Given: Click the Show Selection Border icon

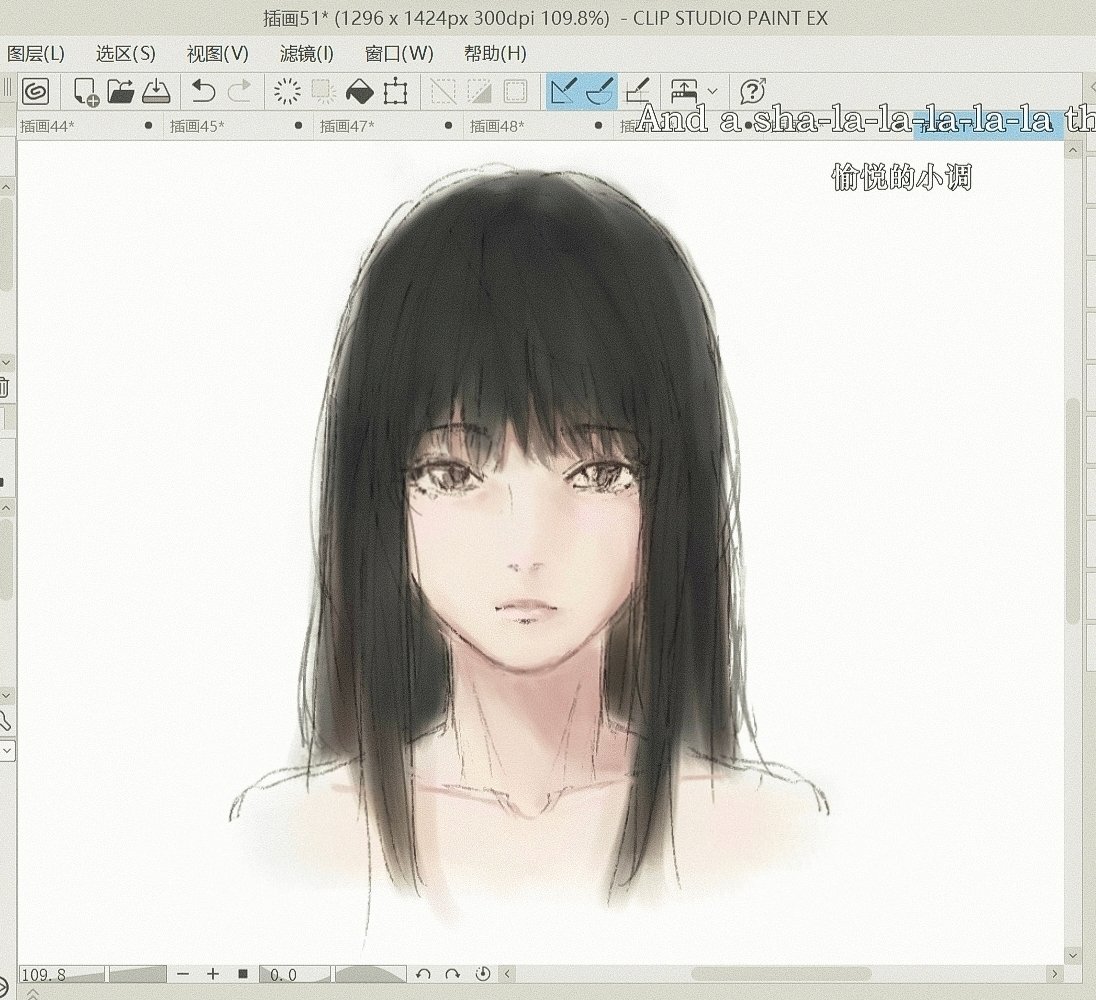Looking at the screenshot, I should pos(516,92).
